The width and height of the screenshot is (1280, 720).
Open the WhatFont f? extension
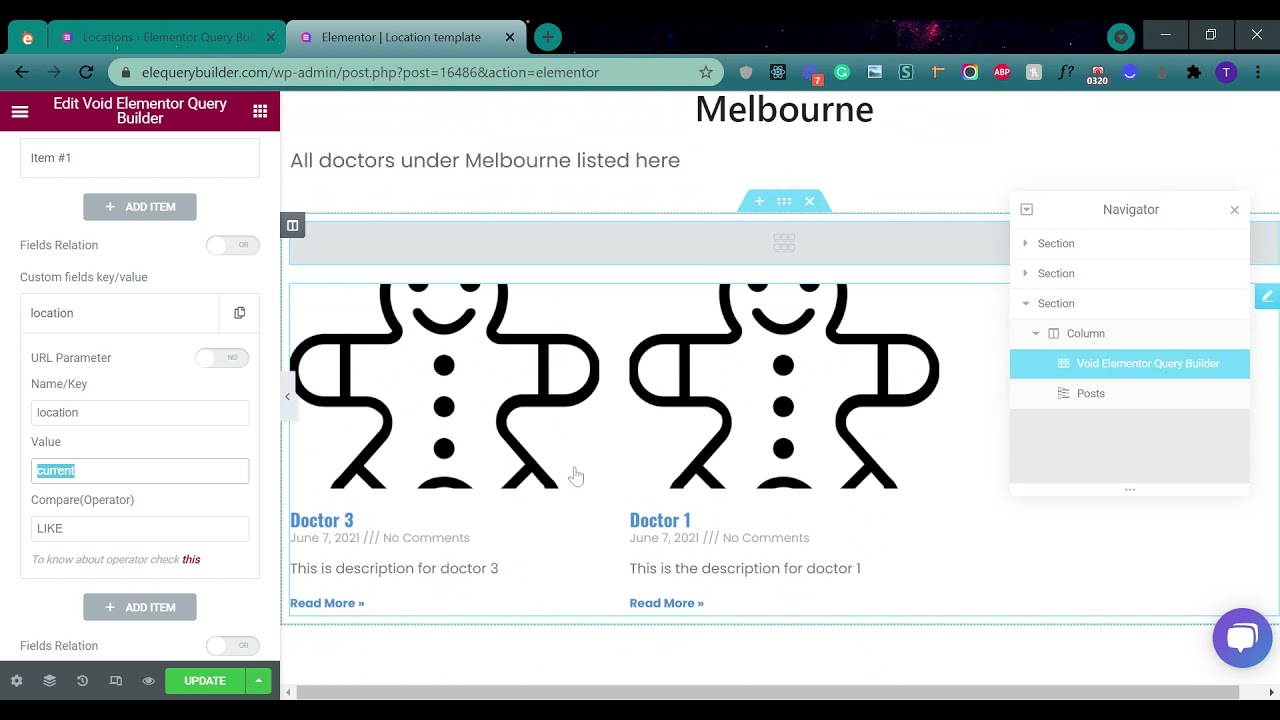tap(1066, 72)
